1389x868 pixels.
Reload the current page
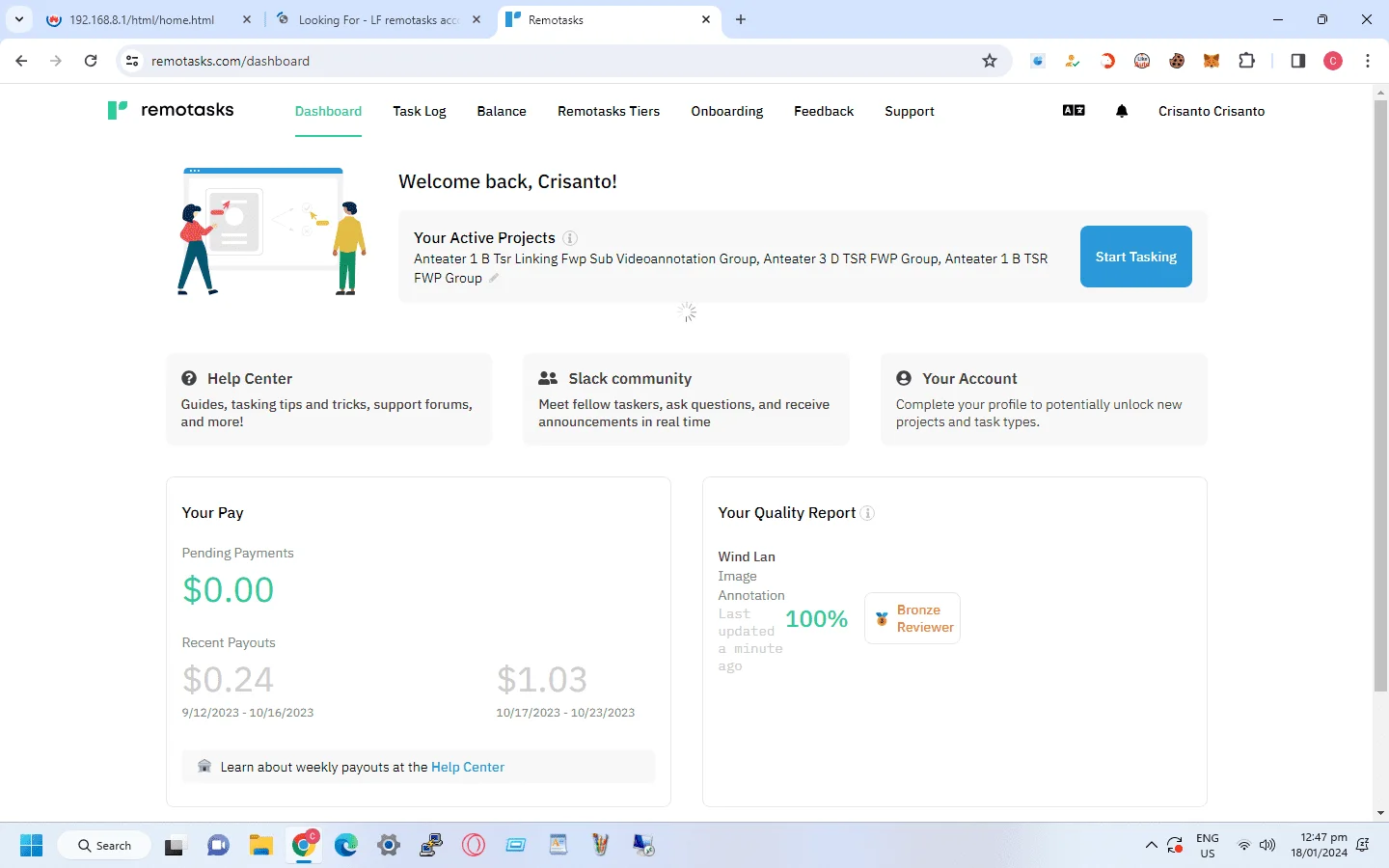[91, 61]
